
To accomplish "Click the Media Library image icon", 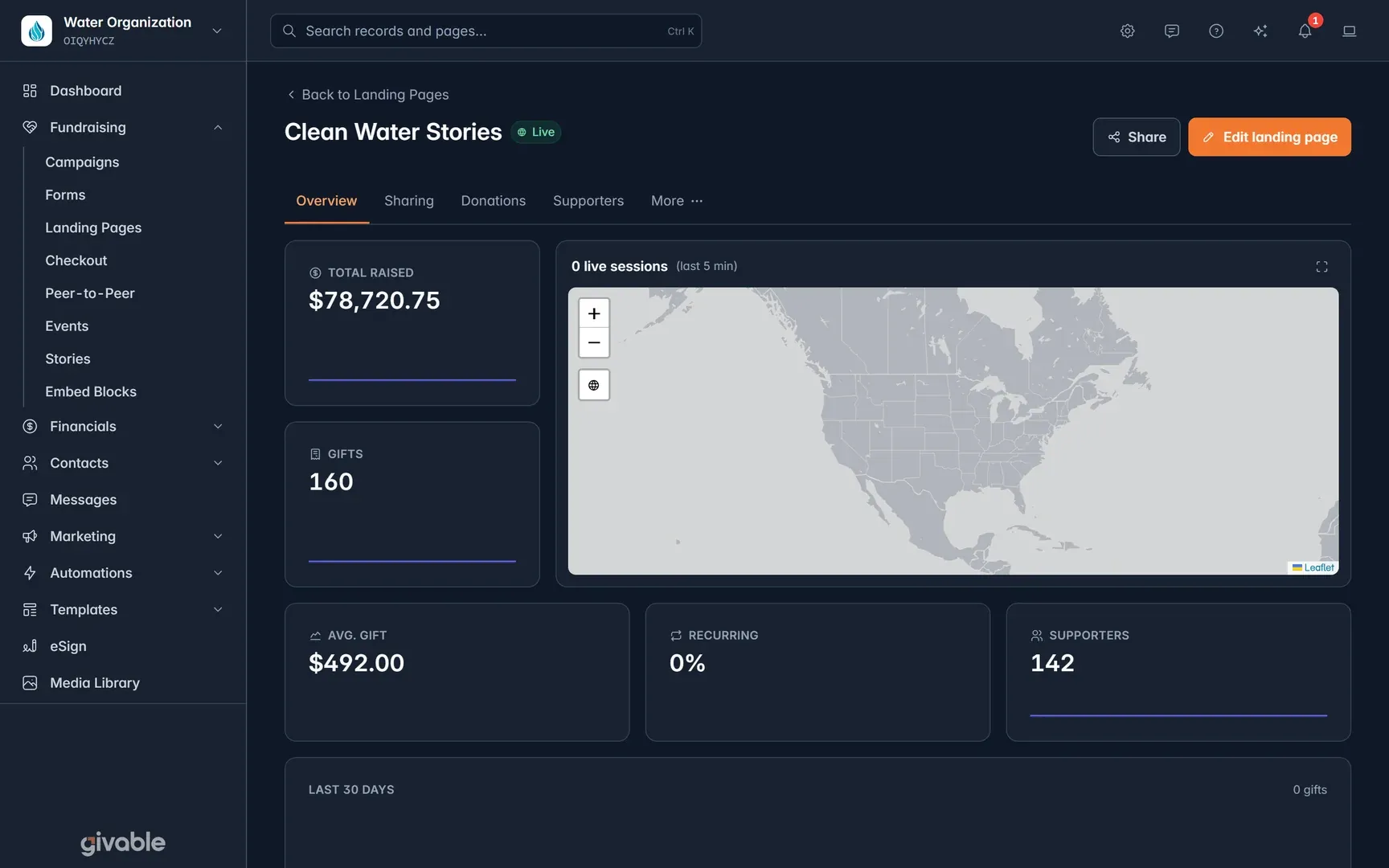I will coord(30,682).
